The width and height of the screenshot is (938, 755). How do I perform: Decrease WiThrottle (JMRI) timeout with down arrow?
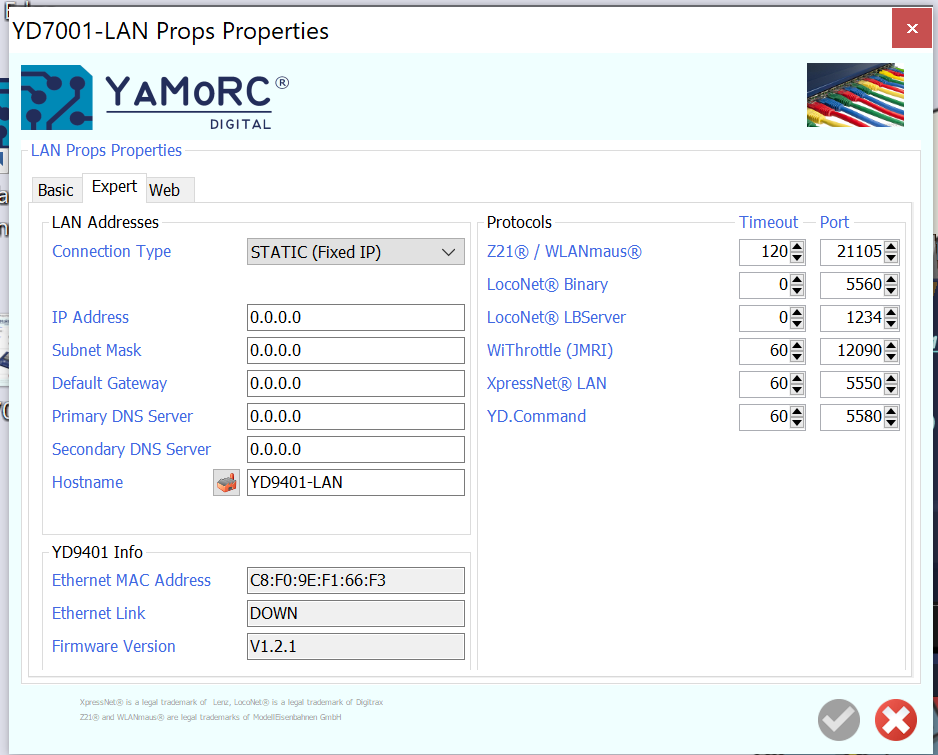coord(797,357)
